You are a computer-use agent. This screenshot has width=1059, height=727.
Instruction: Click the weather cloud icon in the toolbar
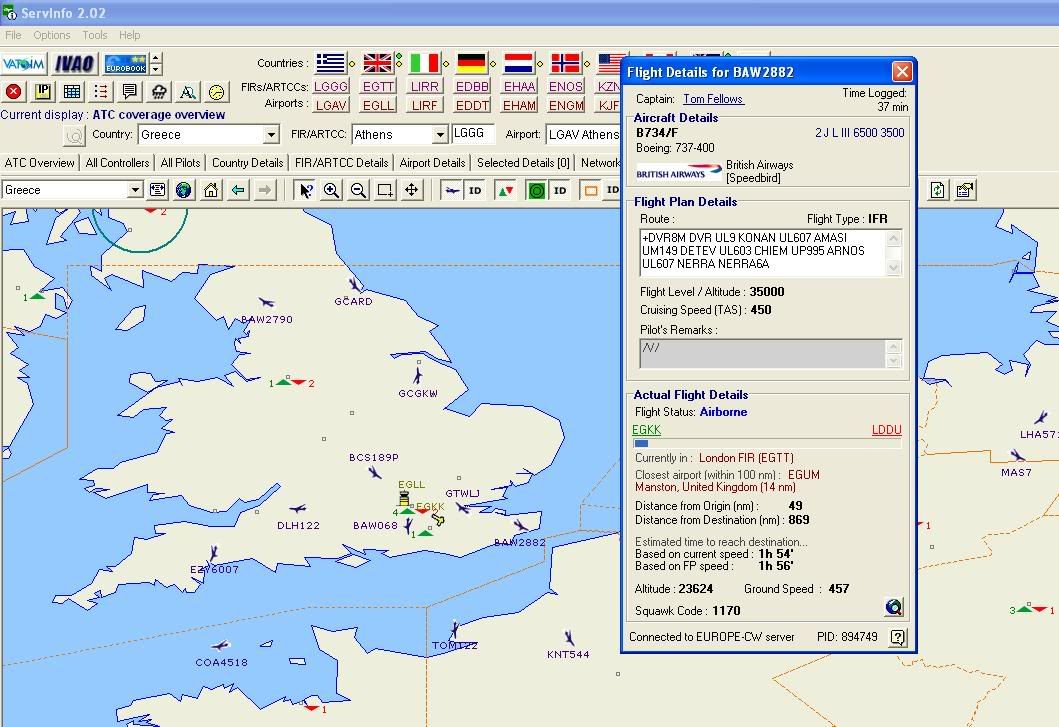coord(159,92)
